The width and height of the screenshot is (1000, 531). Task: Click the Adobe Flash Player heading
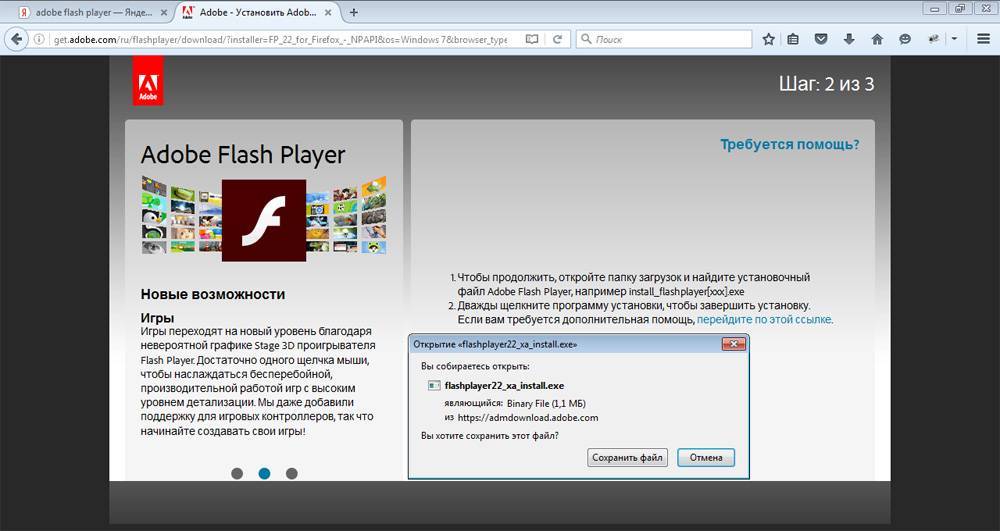[x=243, y=155]
